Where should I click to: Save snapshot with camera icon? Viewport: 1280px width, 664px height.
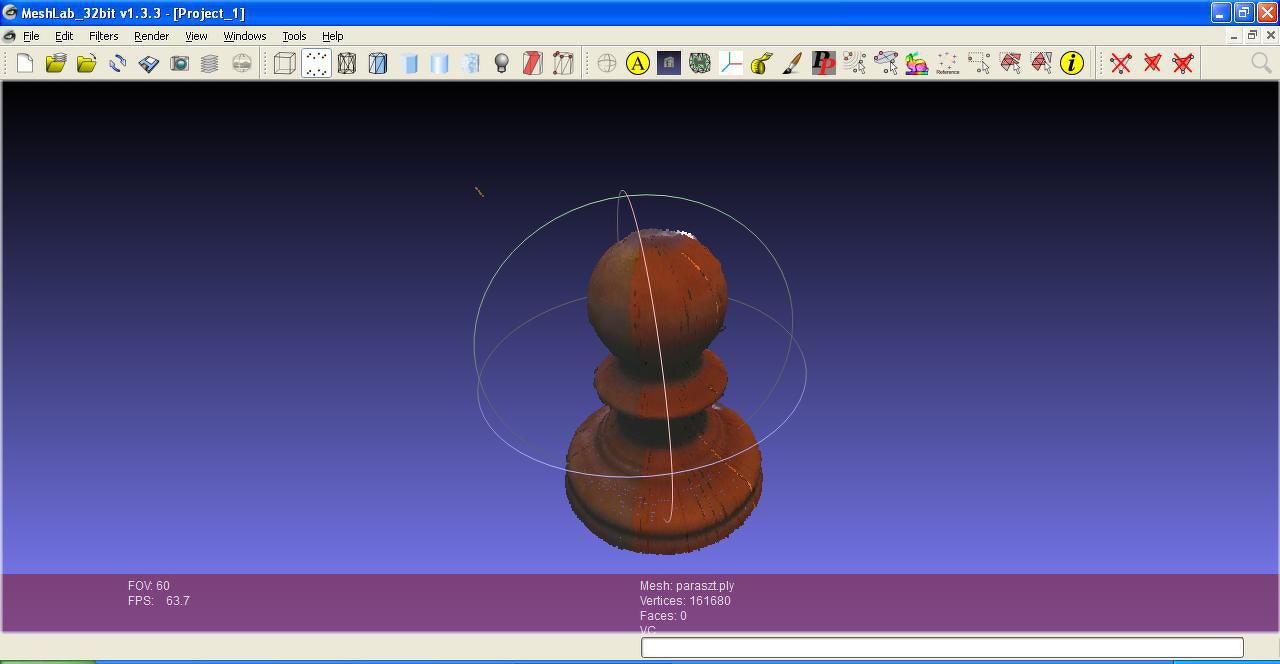click(179, 63)
